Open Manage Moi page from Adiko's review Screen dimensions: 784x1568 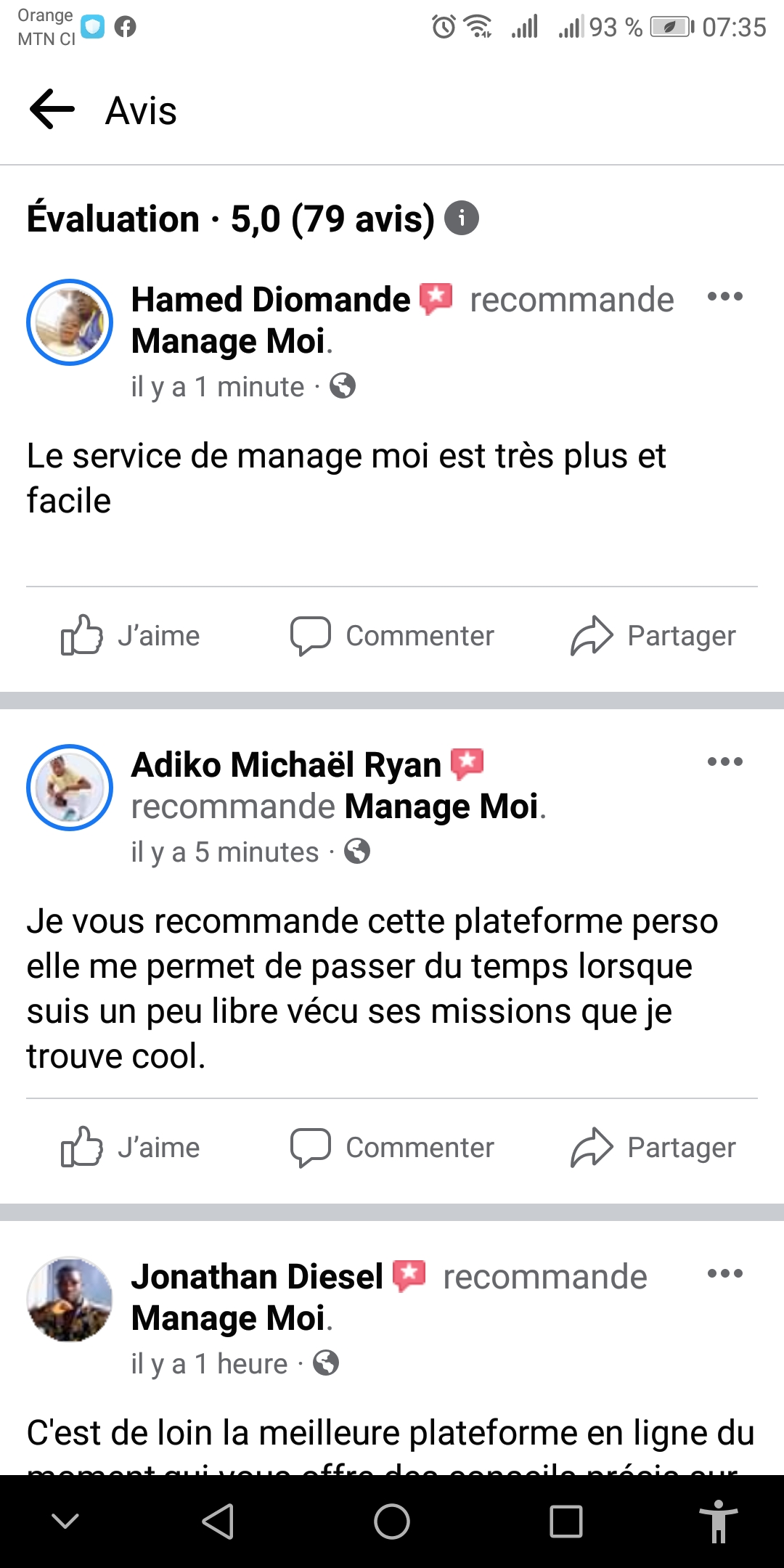441,807
